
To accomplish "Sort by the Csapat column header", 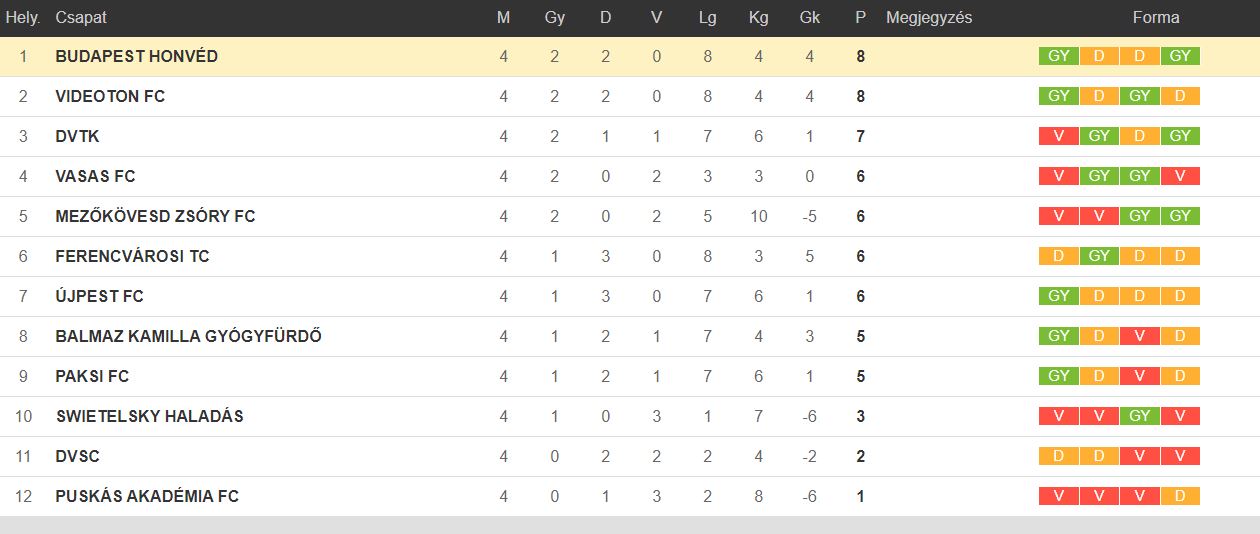I will pos(81,17).
